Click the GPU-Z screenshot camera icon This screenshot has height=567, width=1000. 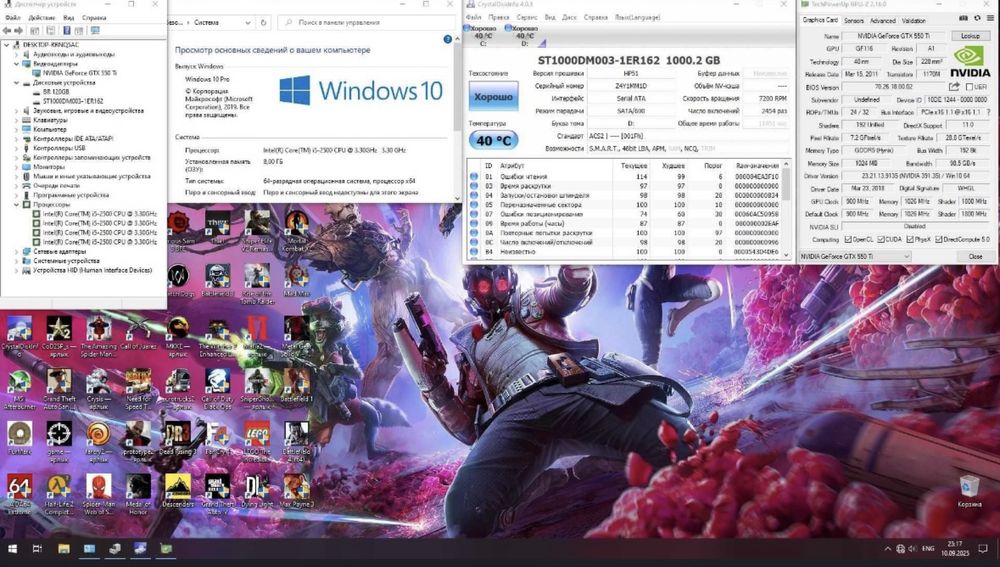coord(964,18)
